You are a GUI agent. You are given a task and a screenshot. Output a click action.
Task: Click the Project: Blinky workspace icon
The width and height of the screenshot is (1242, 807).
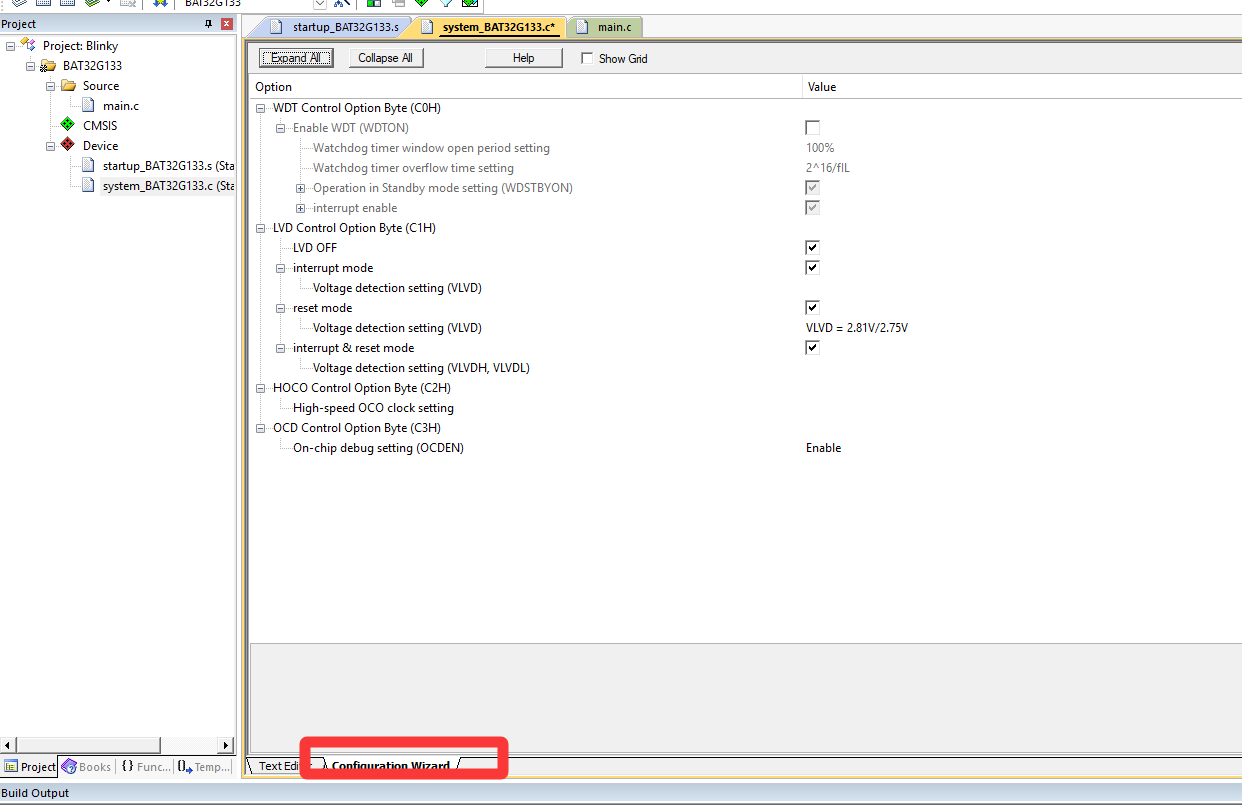(28, 45)
